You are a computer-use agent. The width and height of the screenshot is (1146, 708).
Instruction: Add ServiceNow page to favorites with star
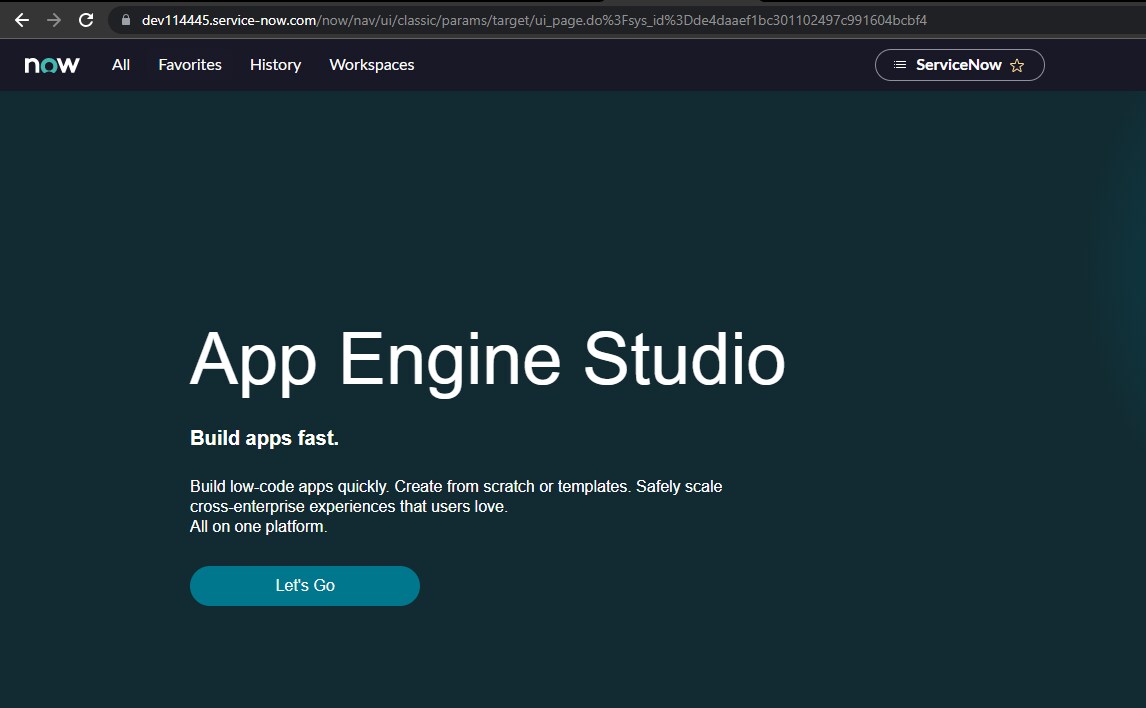click(x=1017, y=65)
